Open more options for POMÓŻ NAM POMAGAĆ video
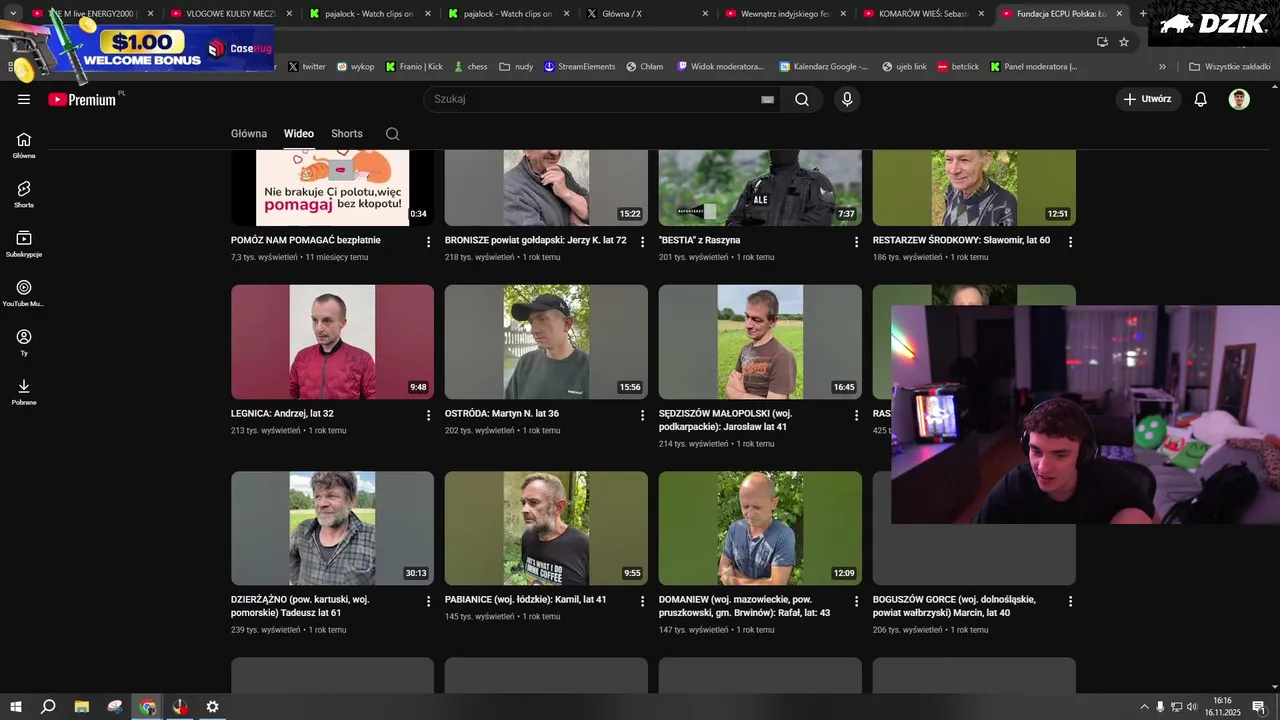The height and width of the screenshot is (720, 1280). point(429,242)
